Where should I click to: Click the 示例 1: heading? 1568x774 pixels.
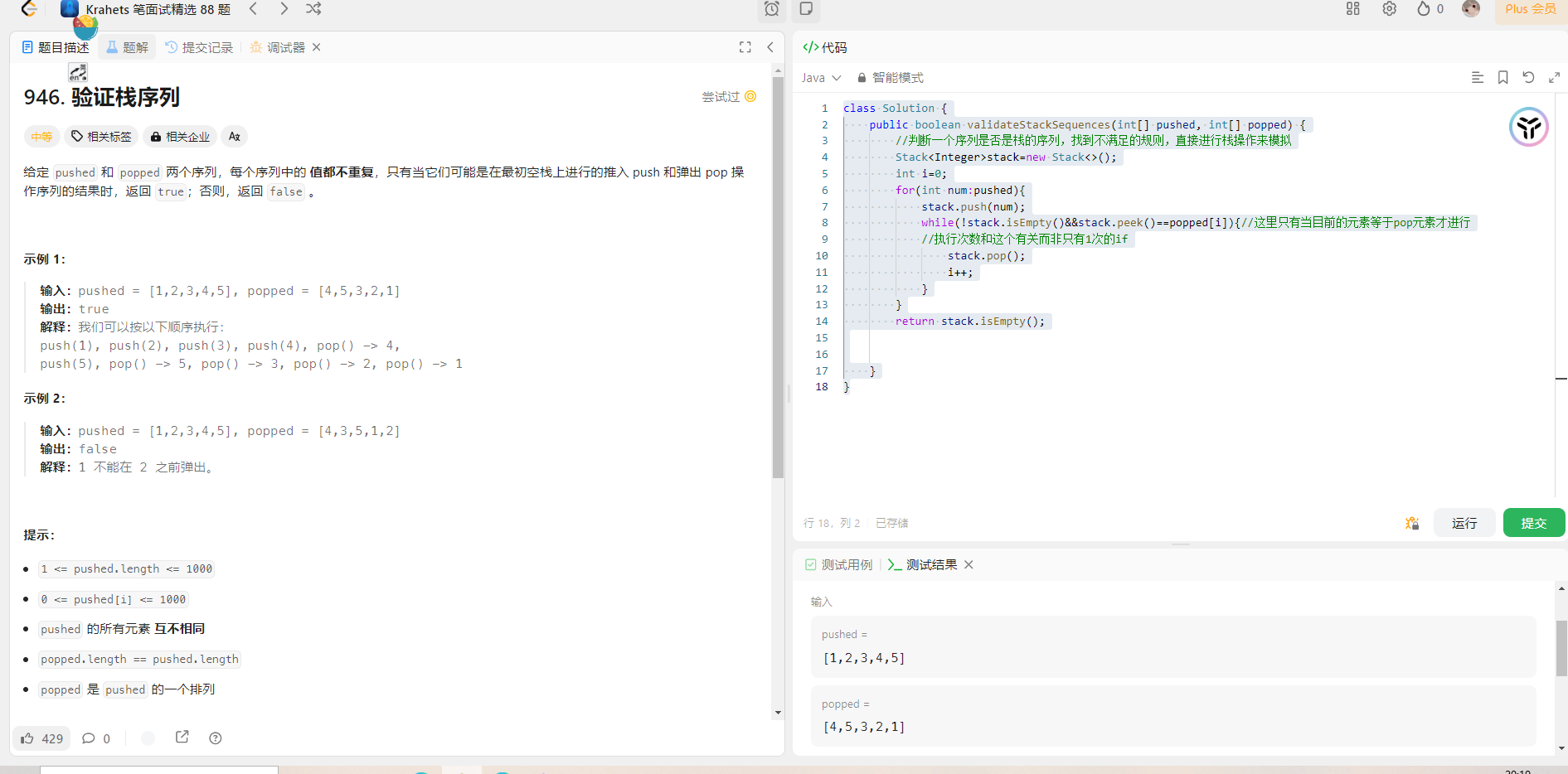click(45, 259)
